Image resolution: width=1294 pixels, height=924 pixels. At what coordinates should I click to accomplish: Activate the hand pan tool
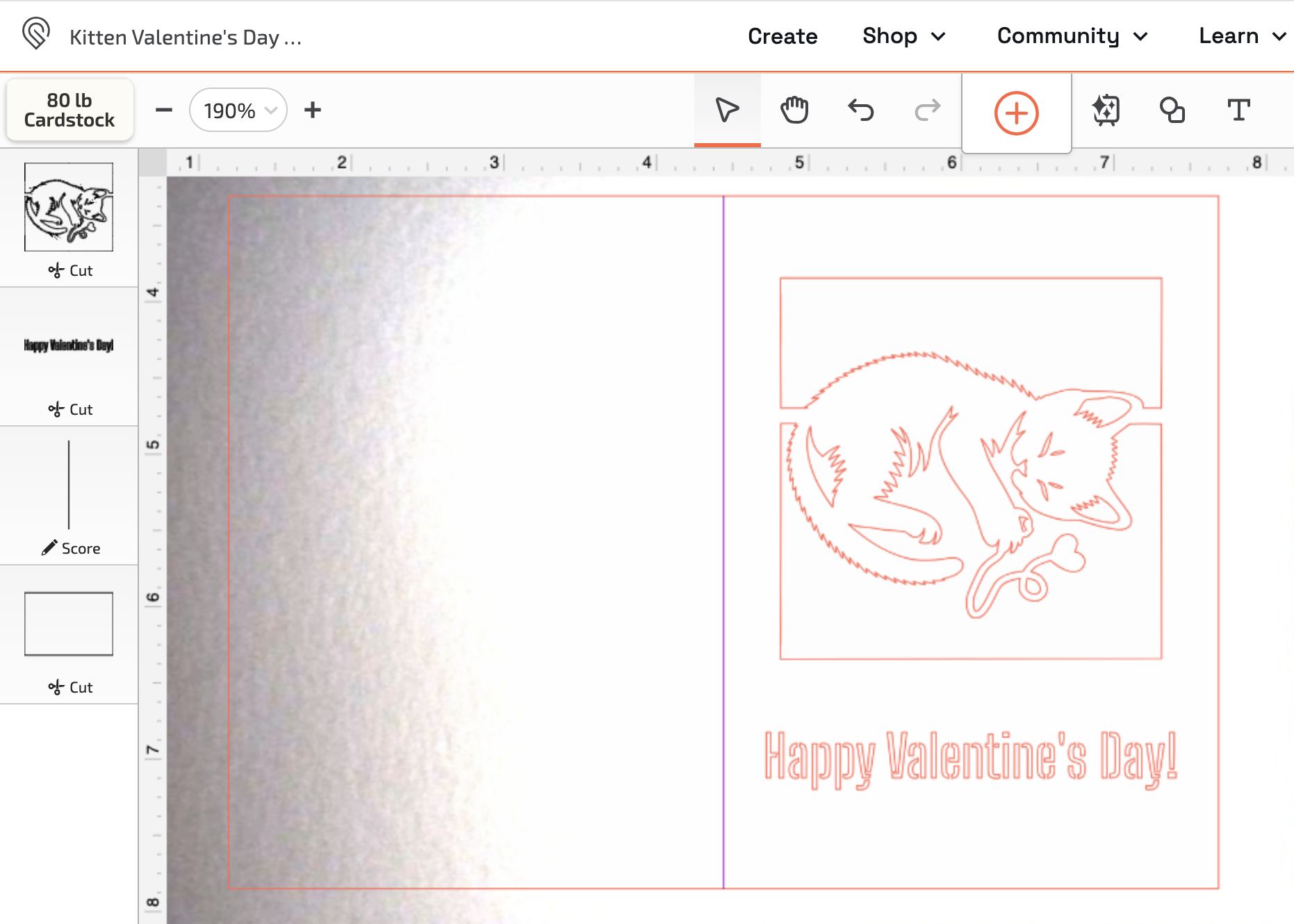pyautogui.click(x=794, y=109)
